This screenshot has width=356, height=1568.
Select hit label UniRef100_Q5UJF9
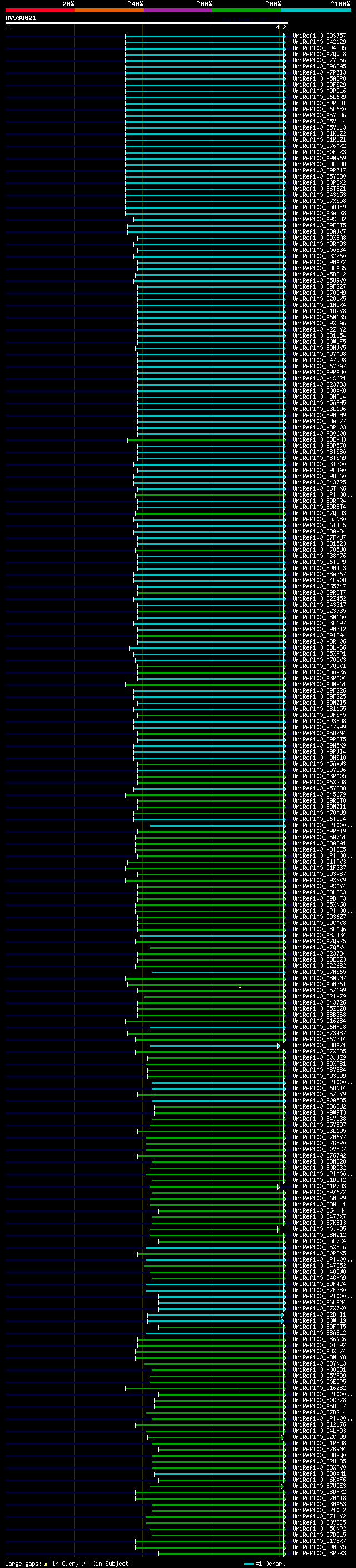pyautogui.click(x=319, y=207)
